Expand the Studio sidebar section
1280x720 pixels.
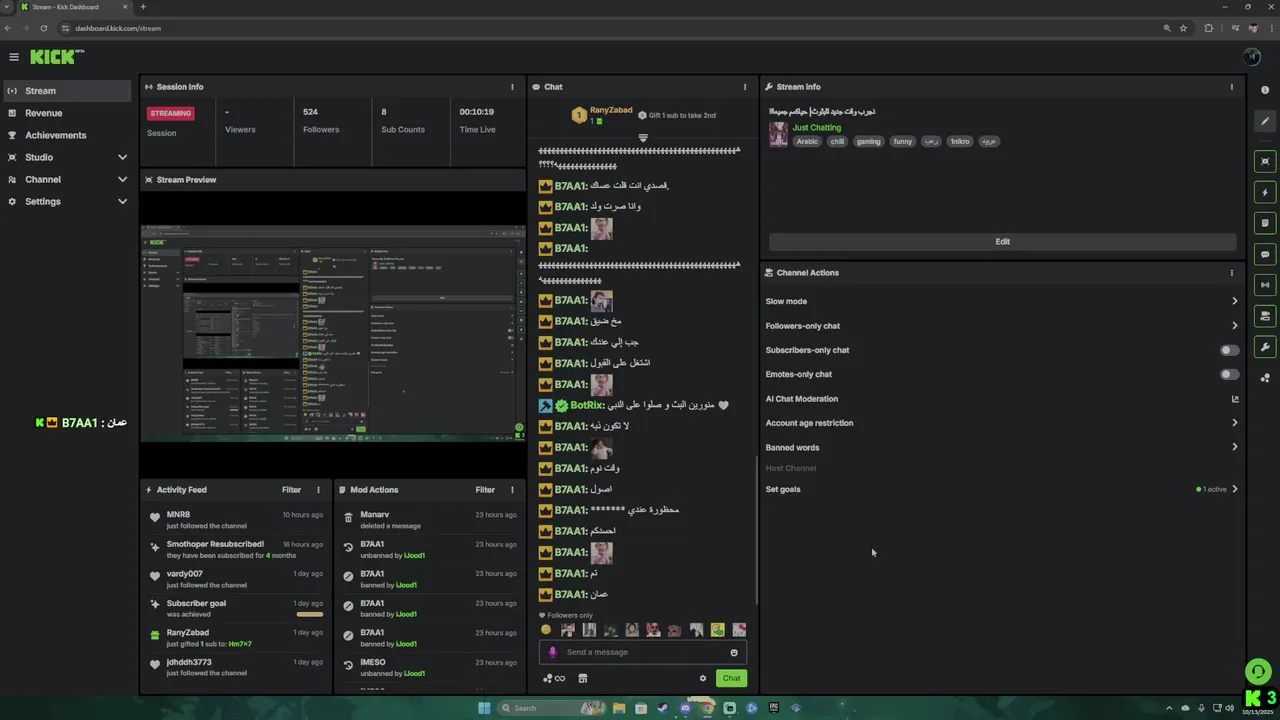click(x=122, y=157)
